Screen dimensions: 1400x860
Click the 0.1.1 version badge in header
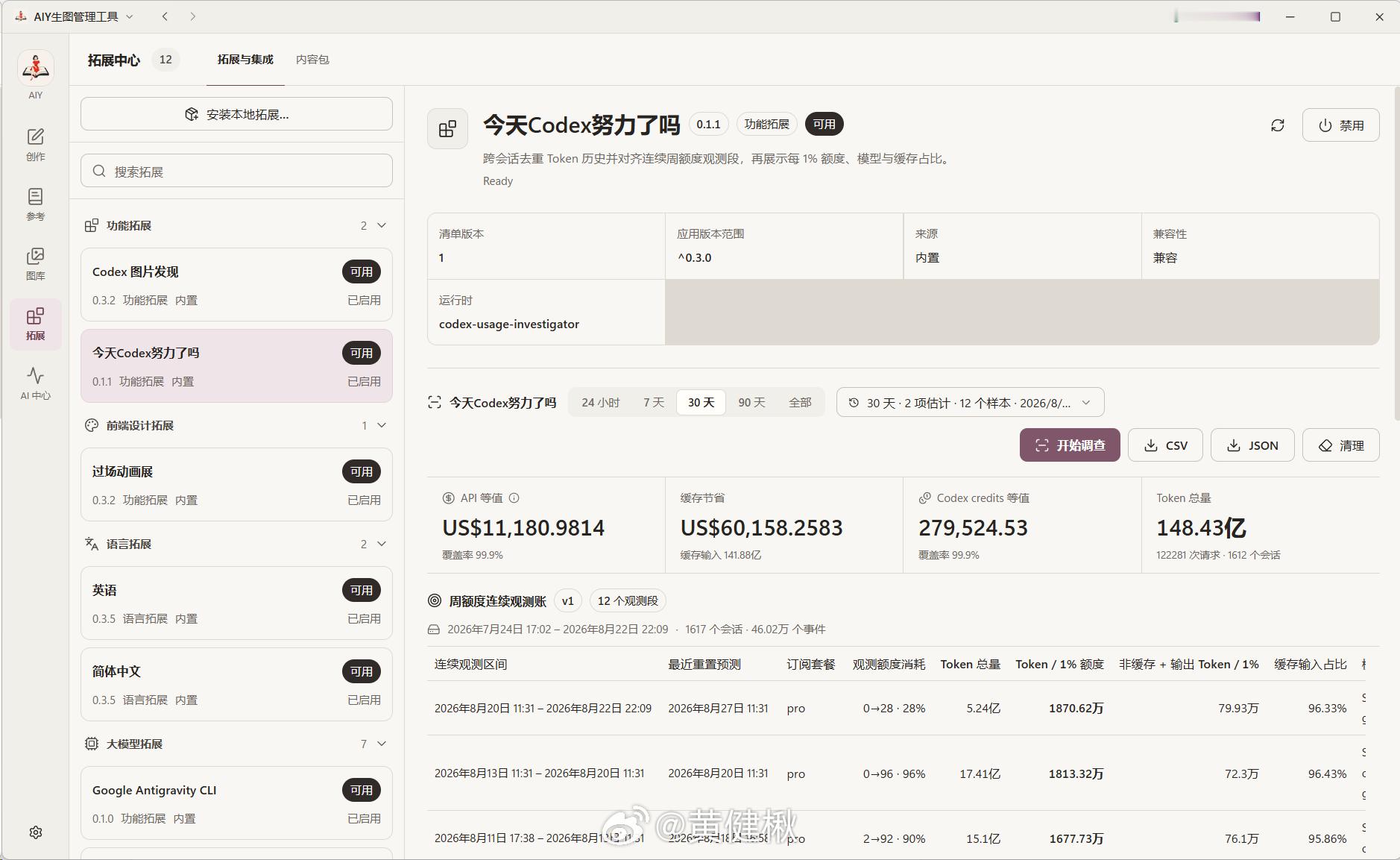pyautogui.click(x=708, y=125)
